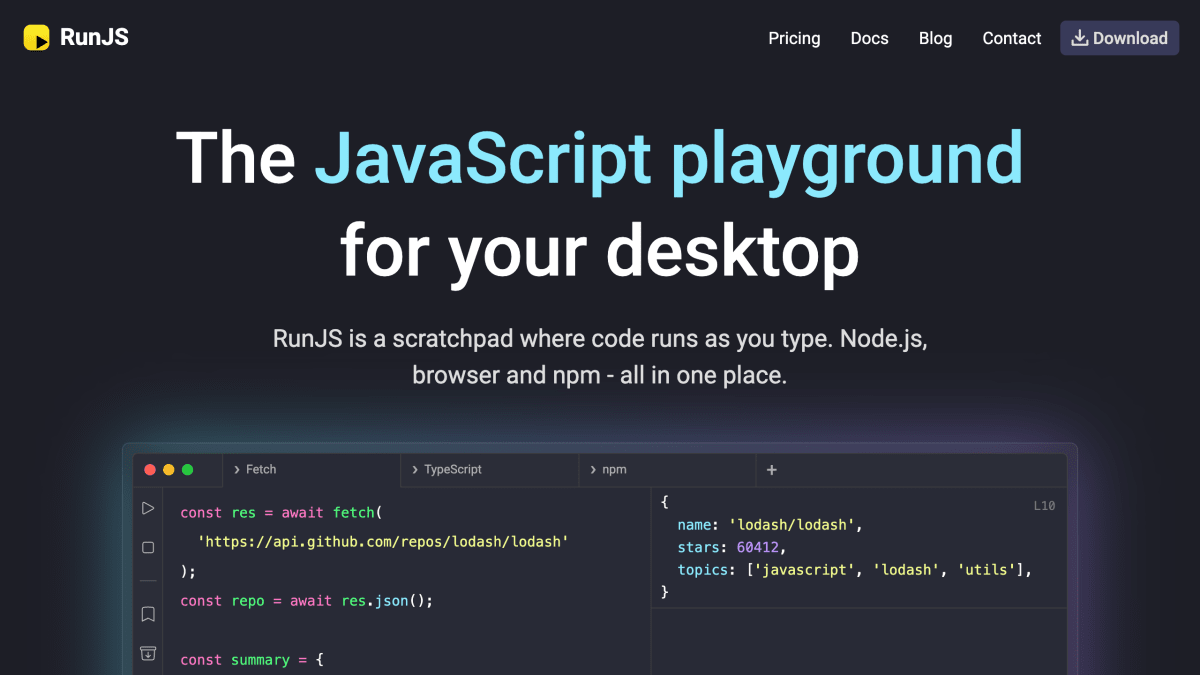The width and height of the screenshot is (1200, 675).
Task: Click the 'stars: 60412' output line
Action: click(x=732, y=547)
